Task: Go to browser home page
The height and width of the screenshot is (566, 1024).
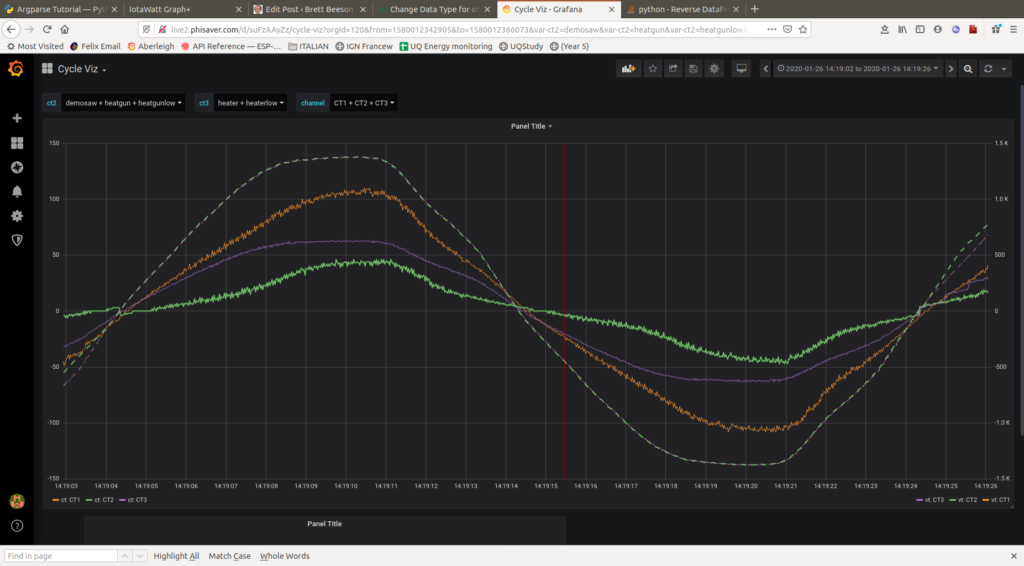Action: point(65,29)
